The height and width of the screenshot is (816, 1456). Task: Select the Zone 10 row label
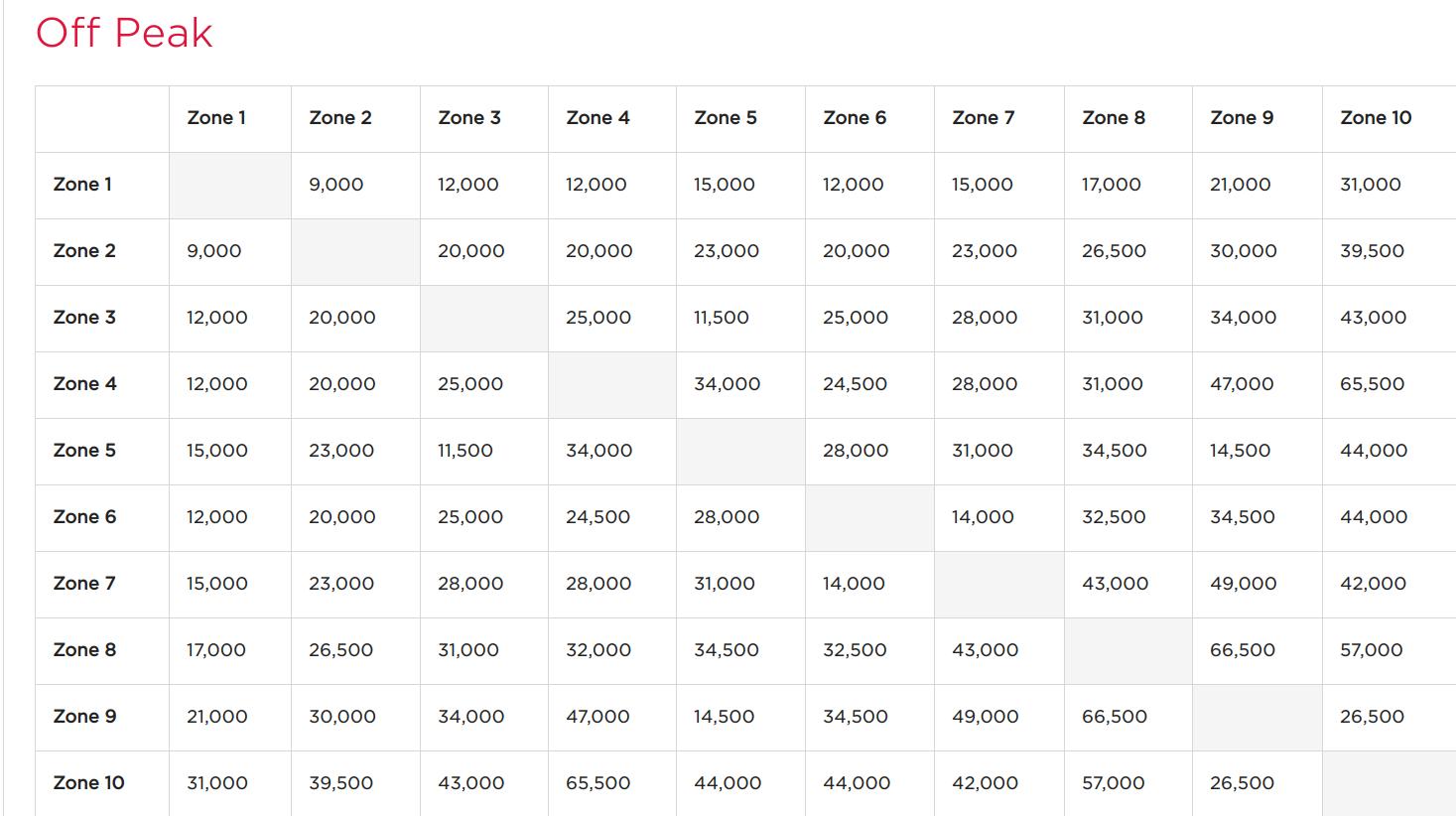89,783
